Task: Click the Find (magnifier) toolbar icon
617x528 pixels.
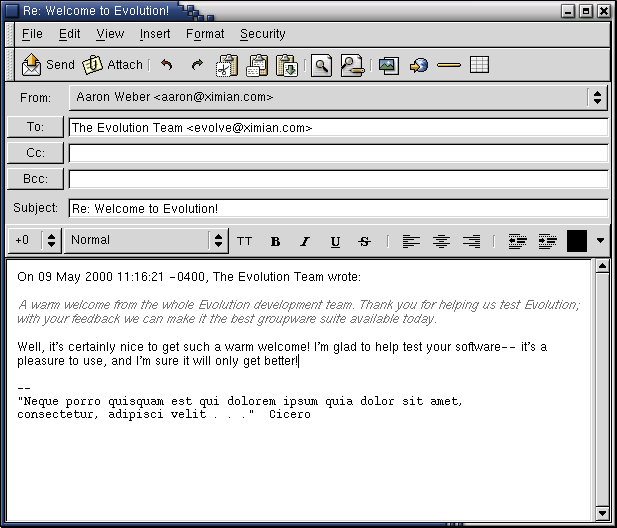Action: (321, 66)
